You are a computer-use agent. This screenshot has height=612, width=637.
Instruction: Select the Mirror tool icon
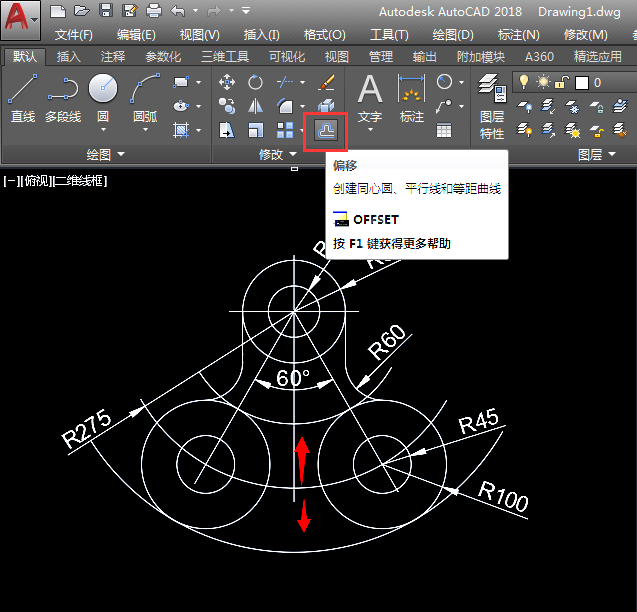[256, 106]
